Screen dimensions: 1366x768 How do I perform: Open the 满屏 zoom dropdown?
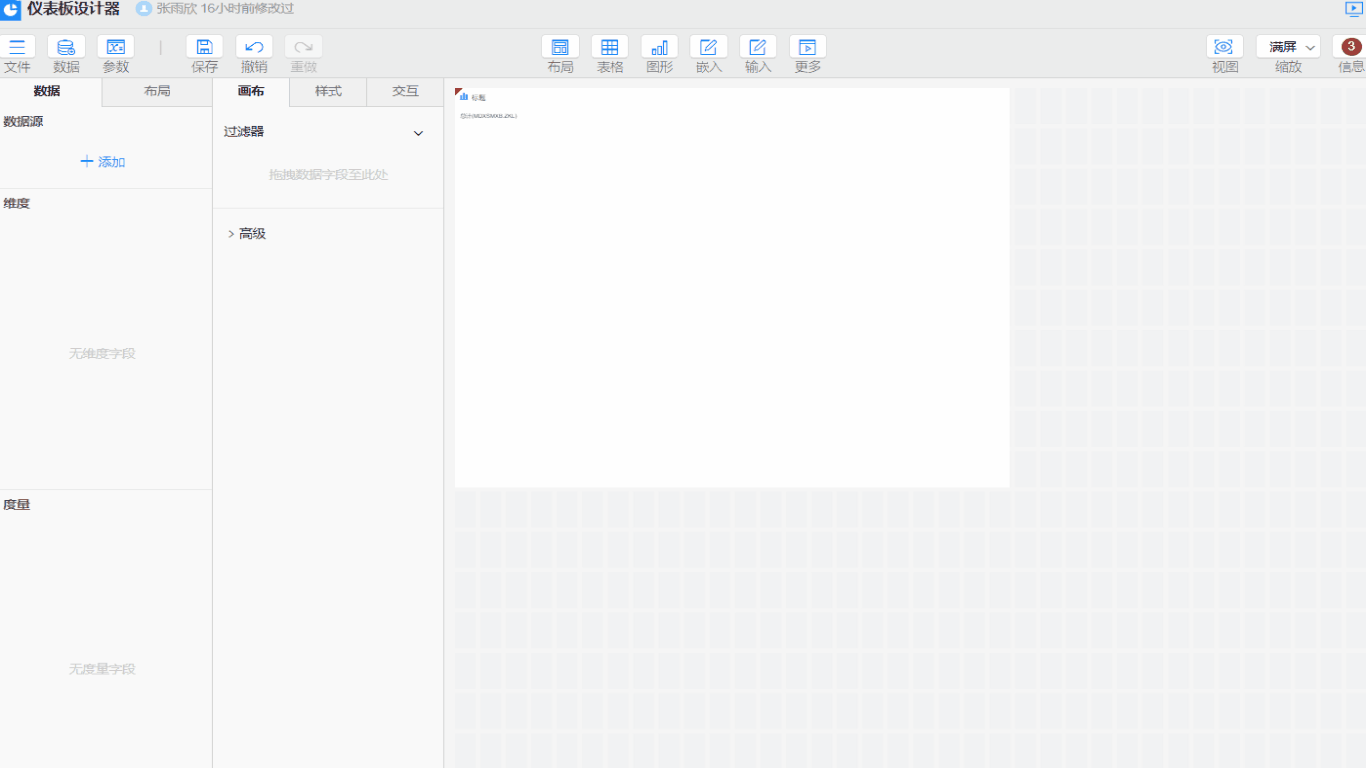click(1288, 47)
